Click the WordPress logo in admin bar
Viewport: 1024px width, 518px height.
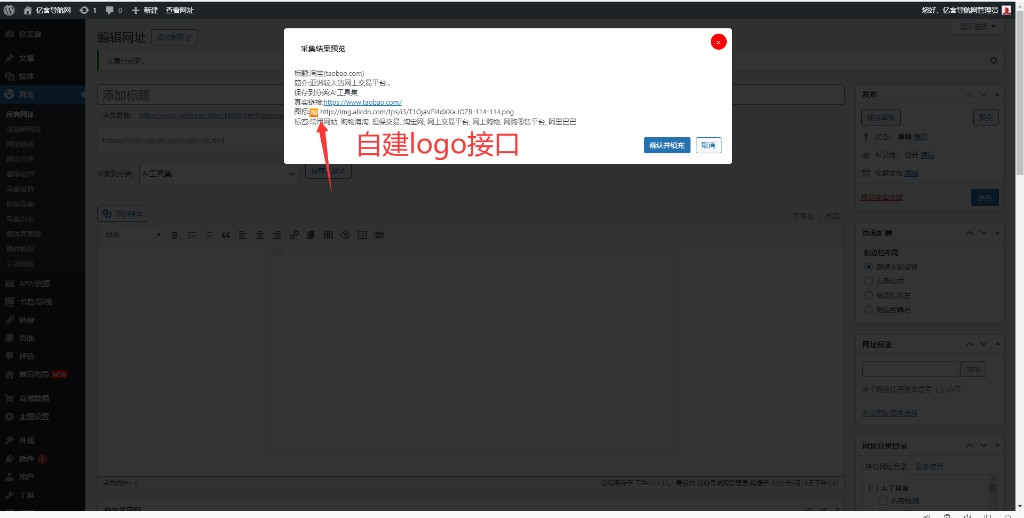click(x=9, y=9)
